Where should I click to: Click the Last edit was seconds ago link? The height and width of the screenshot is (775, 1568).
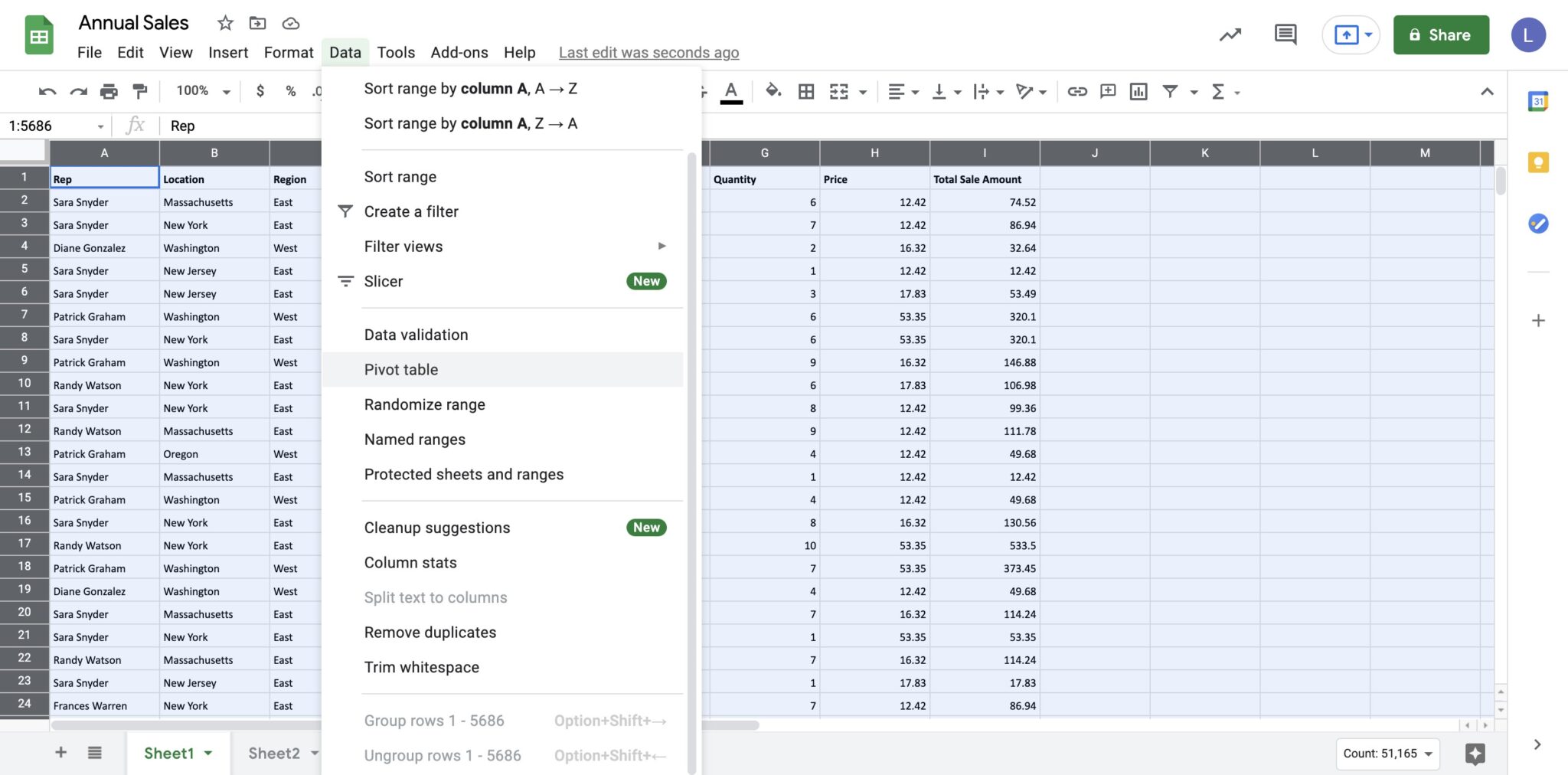[x=648, y=53]
